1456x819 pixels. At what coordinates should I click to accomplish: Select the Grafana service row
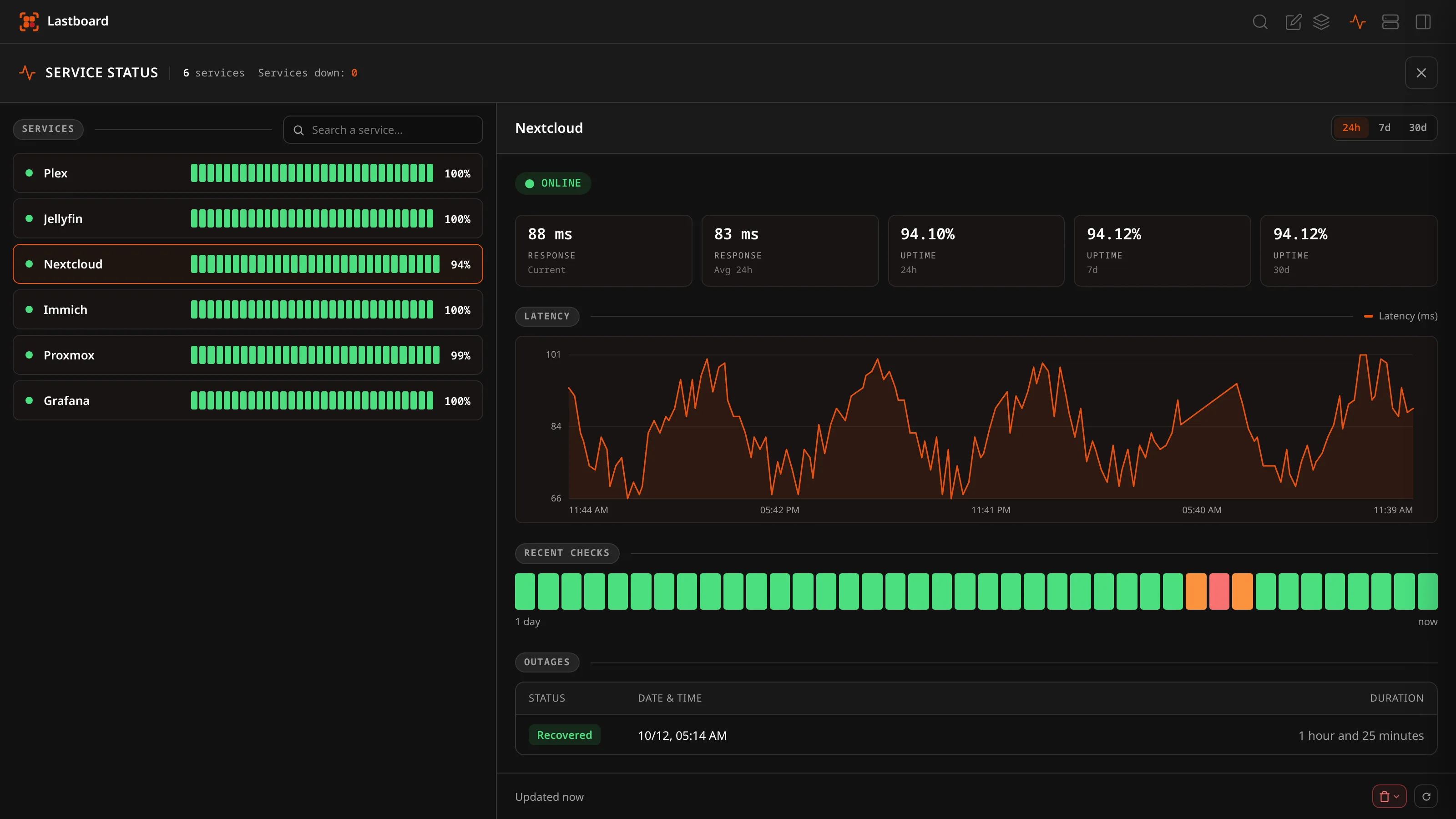coord(248,401)
